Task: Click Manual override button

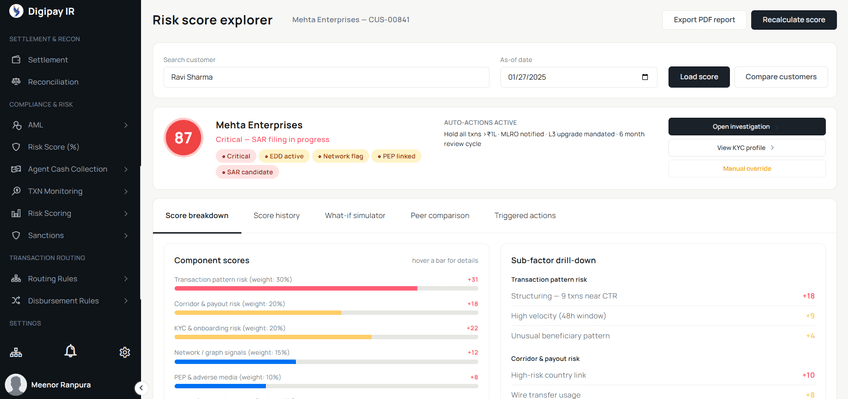Action: click(747, 169)
